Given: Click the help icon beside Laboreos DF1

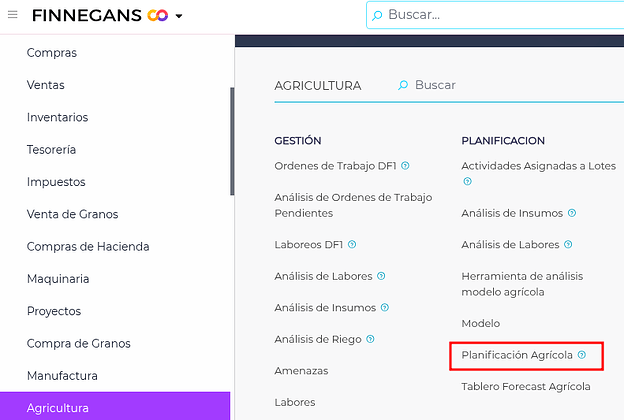Looking at the screenshot, I should [353, 244].
